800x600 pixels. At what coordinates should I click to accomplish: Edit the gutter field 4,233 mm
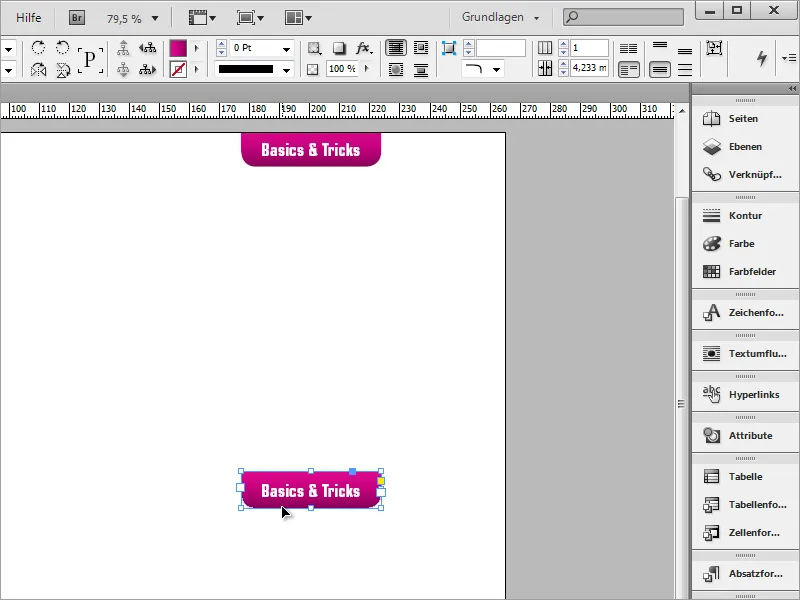coord(589,68)
